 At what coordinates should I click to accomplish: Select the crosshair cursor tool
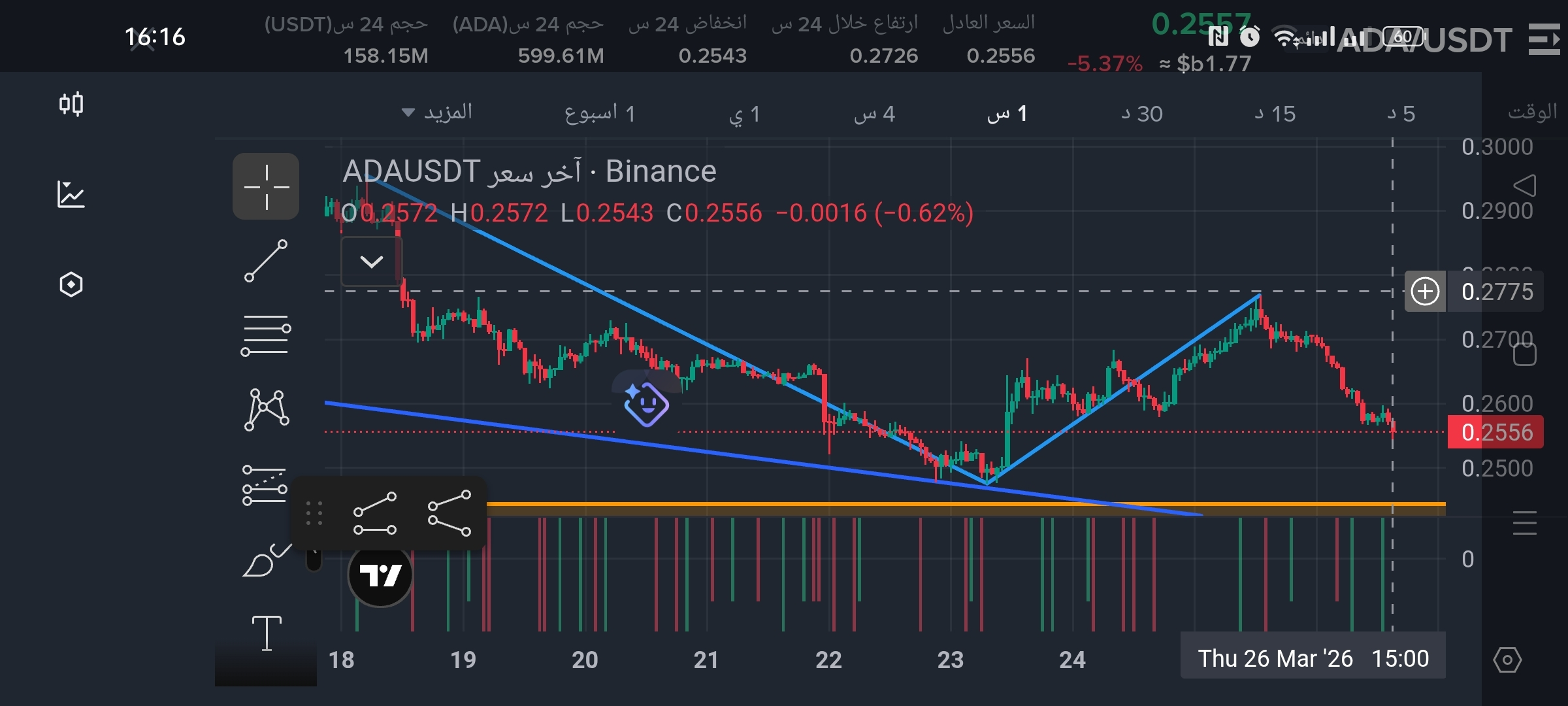pos(266,186)
